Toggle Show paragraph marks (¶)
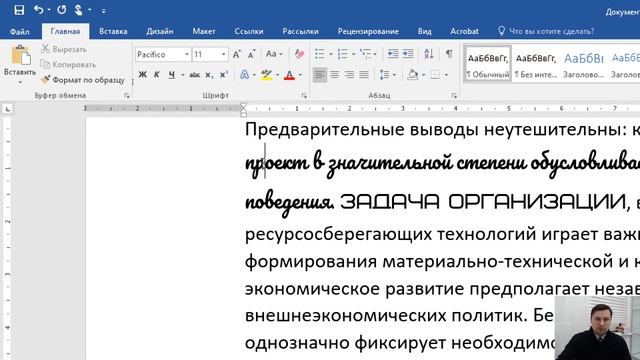Screen dimensions: 640x360 point(449,54)
